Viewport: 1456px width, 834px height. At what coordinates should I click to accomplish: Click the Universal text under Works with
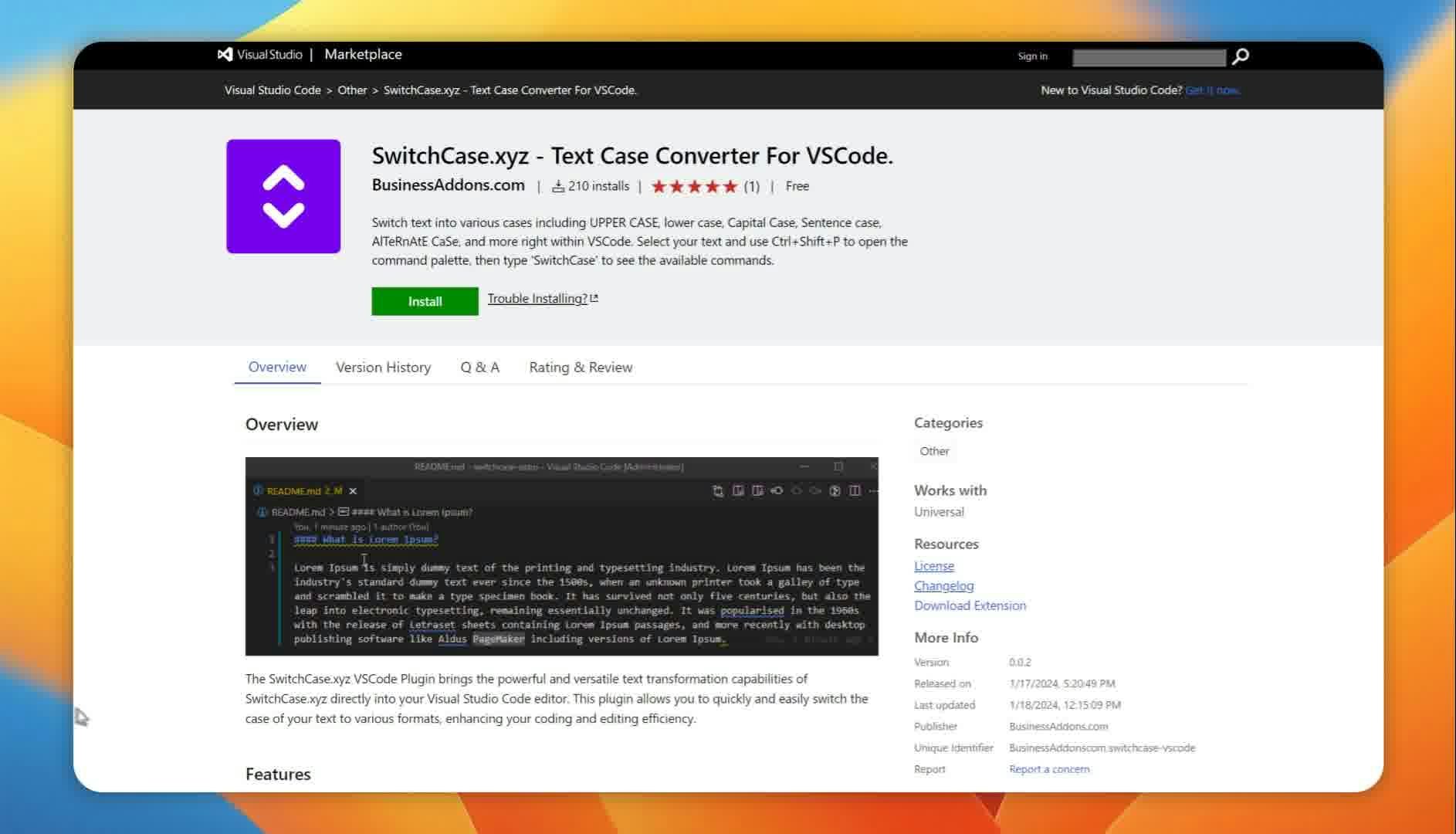(939, 512)
